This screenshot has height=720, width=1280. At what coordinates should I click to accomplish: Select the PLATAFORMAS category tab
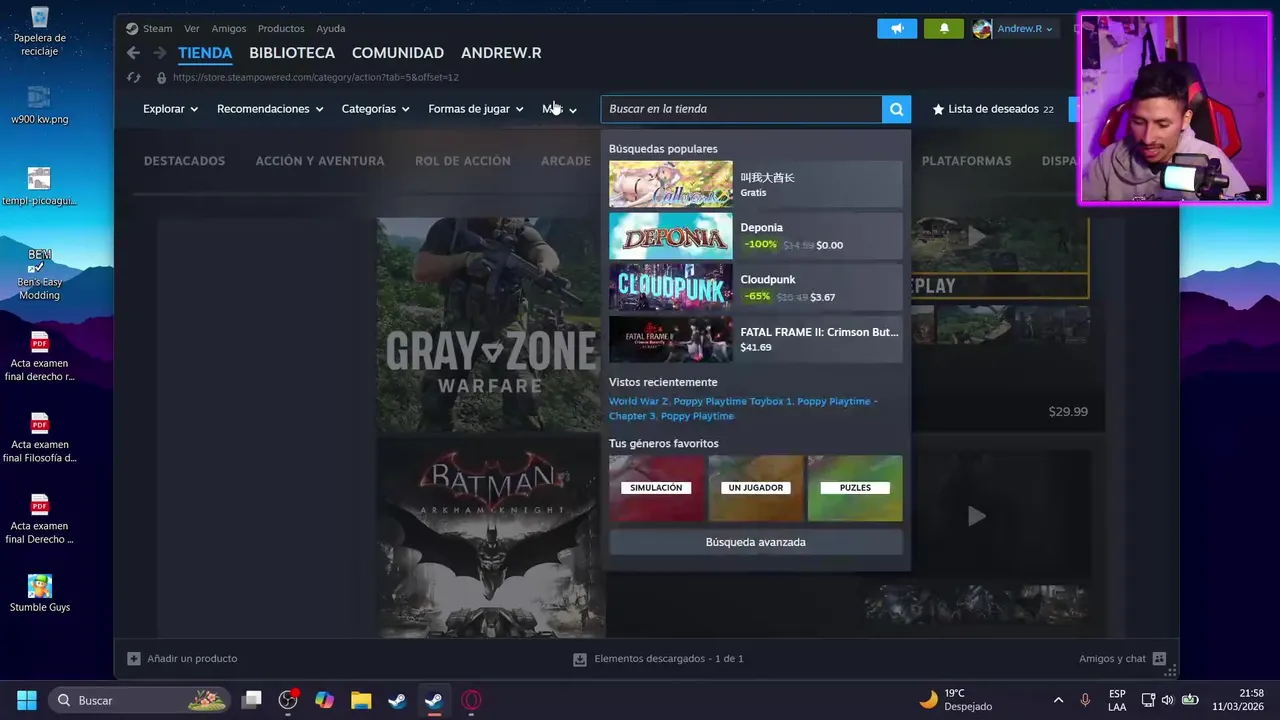(x=966, y=161)
